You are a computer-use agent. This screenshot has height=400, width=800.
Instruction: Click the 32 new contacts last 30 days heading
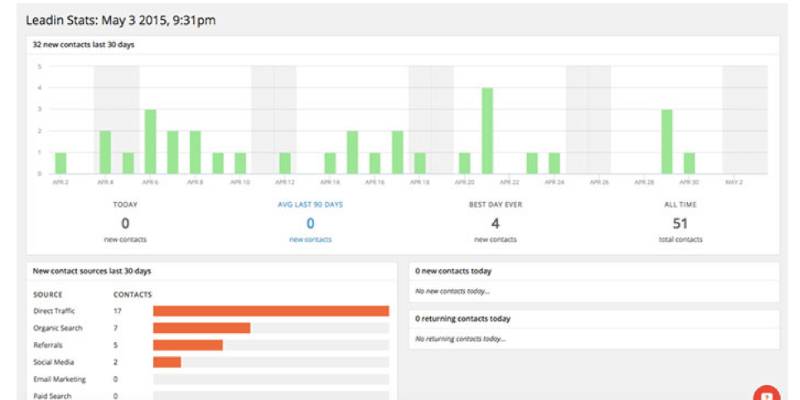pyautogui.click(x=84, y=45)
